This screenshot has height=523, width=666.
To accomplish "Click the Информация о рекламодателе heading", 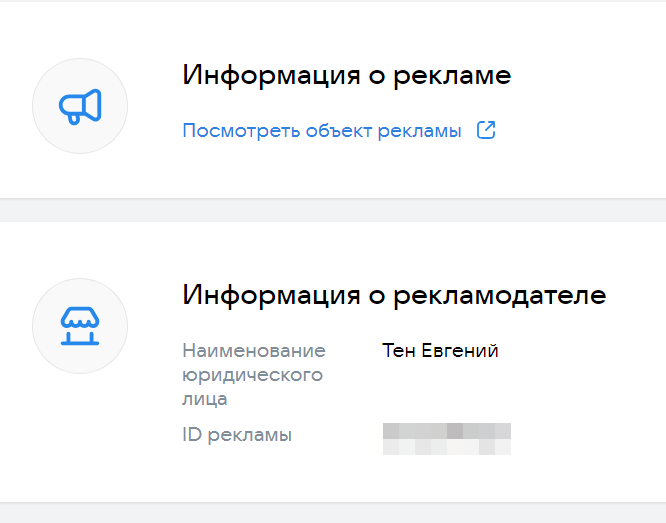I will click(394, 295).
